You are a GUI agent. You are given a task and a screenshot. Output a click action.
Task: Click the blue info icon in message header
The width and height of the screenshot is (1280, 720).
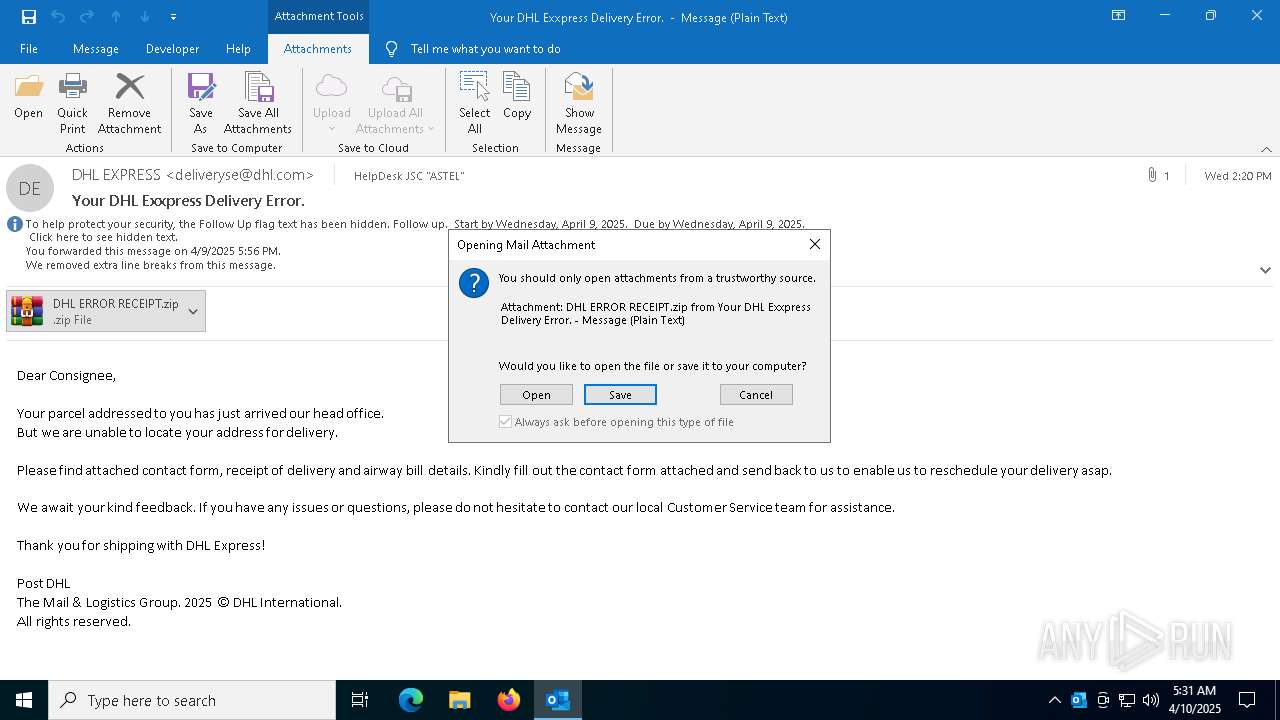(x=14, y=224)
